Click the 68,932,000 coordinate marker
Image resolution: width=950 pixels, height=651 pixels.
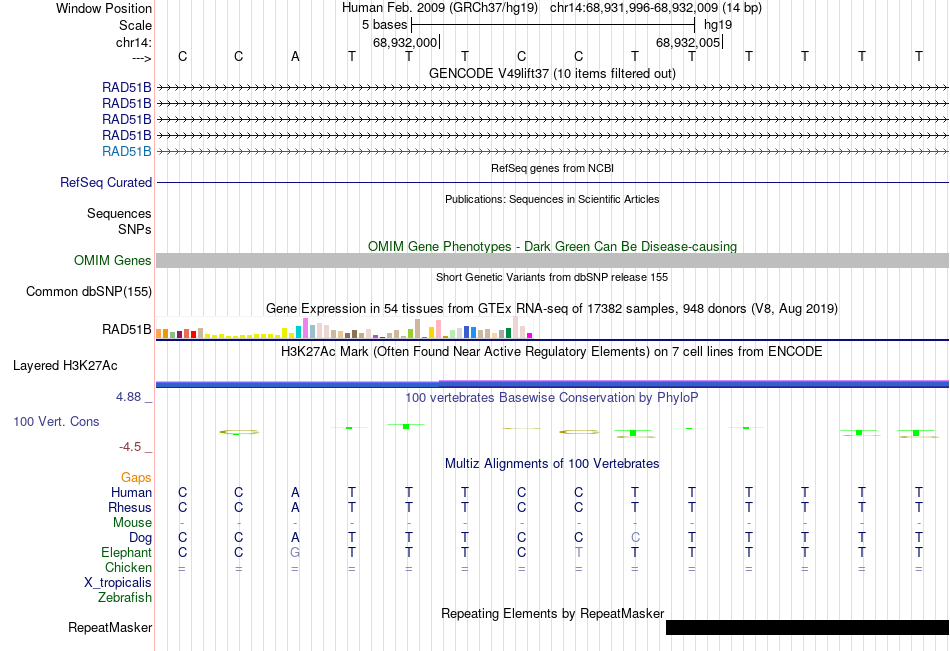[x=405, y=42]
